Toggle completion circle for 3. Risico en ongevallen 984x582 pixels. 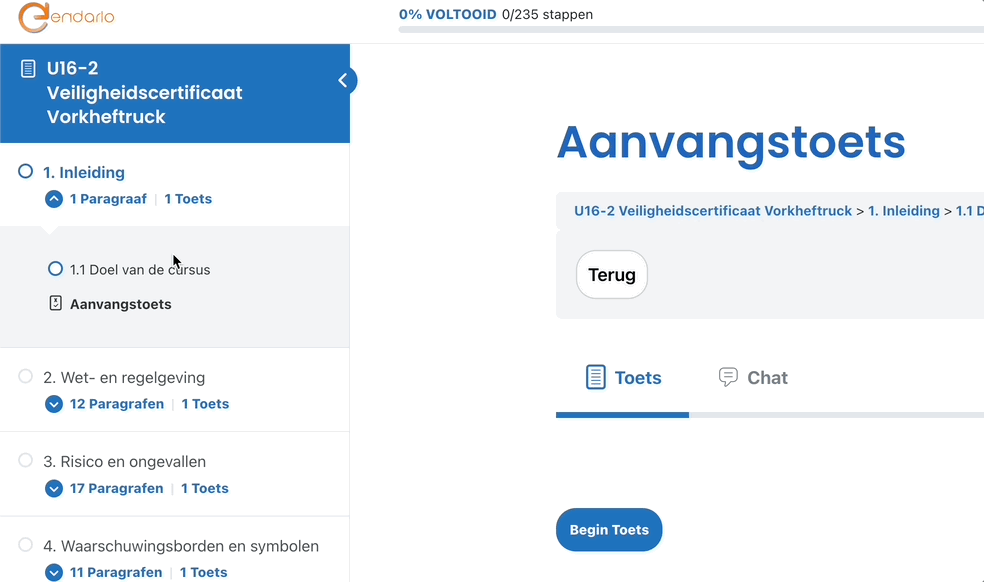point(26,461)
